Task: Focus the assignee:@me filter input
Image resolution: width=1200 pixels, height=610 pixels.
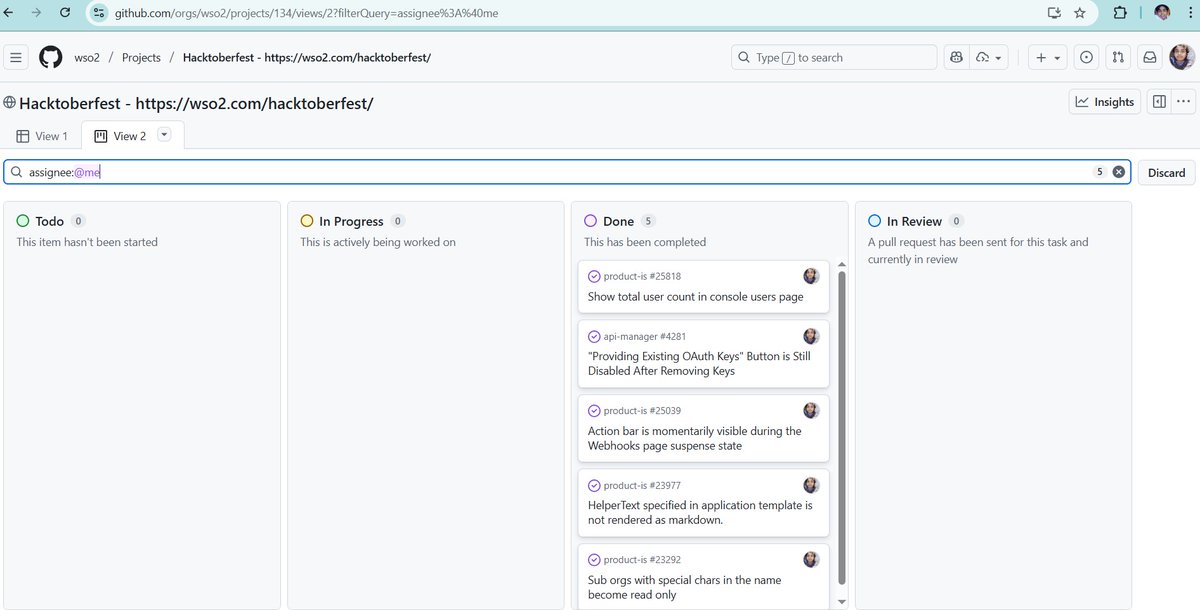Action: tap(567, 172)
